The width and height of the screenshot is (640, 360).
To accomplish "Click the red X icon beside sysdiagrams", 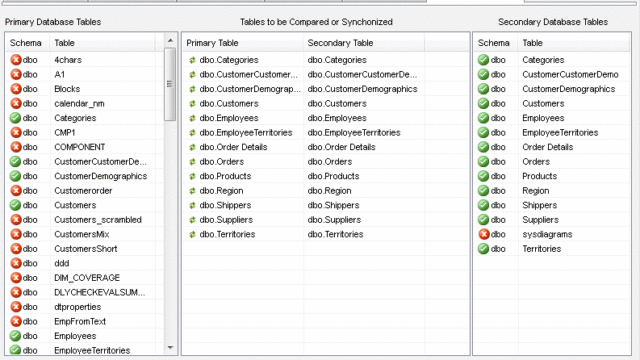I will 484,234.
